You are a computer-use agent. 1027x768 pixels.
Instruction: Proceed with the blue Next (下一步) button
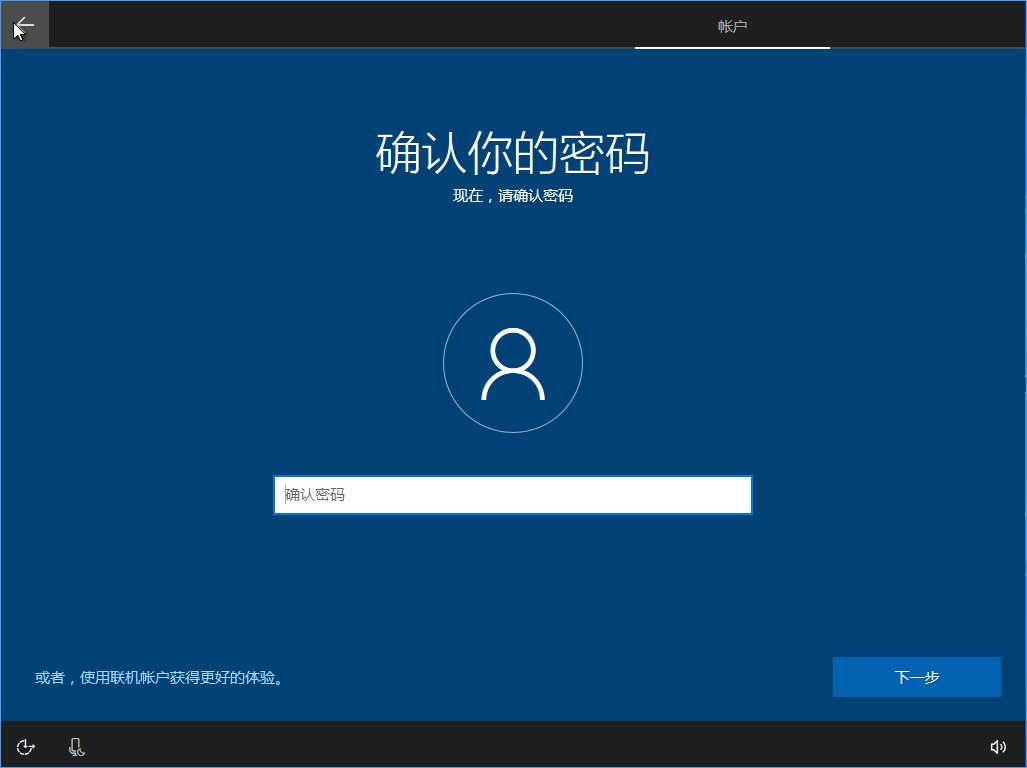916,677
